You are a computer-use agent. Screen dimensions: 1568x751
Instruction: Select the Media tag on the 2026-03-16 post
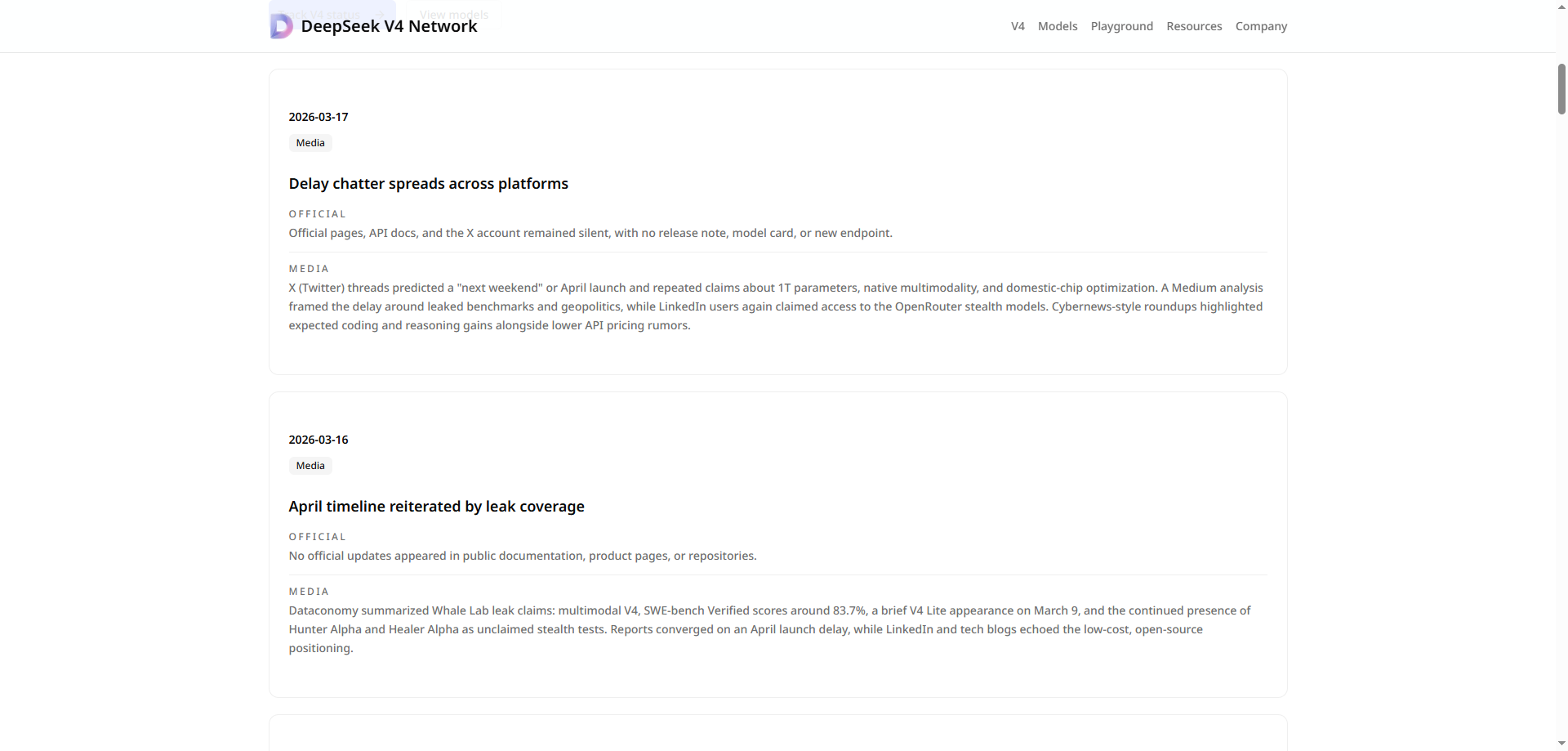point(310,465)
